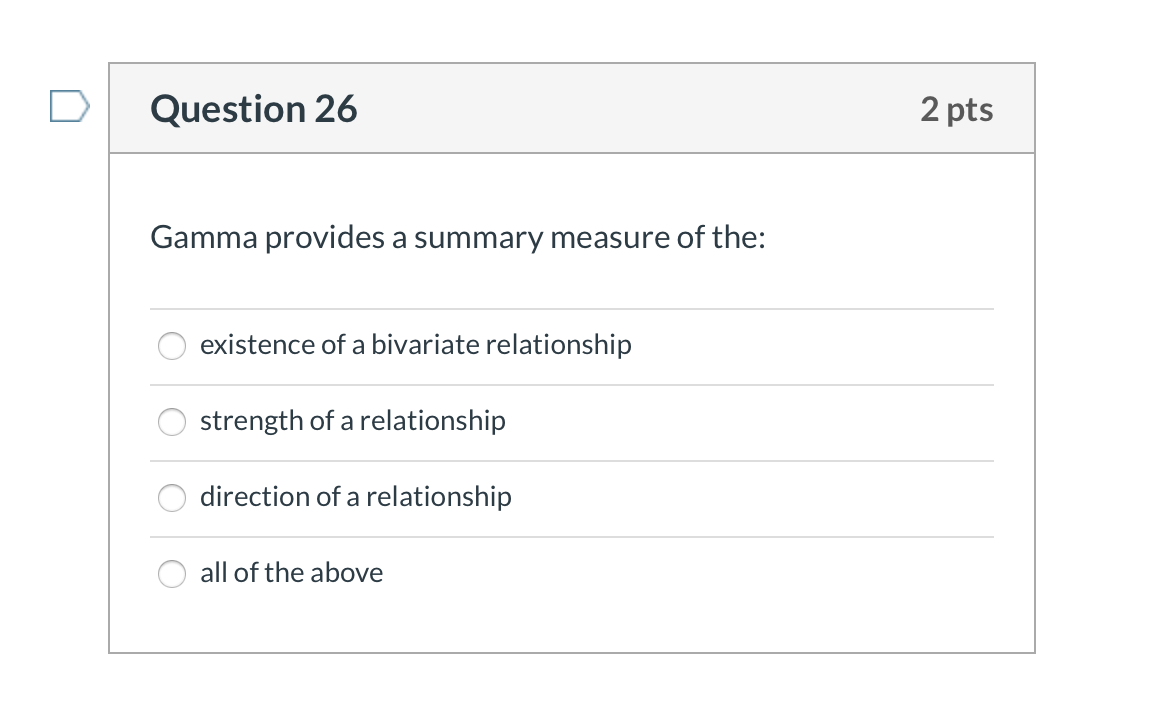
Task: Click the answer label "direction of a relationship"
Action: [355, 497]
